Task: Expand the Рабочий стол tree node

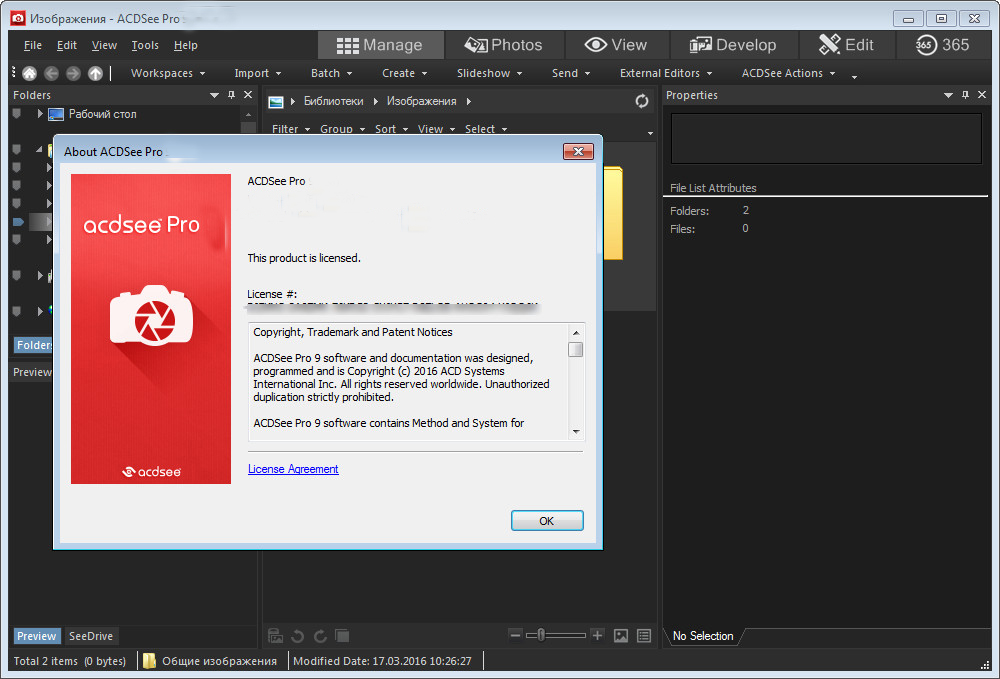Action: 40,113
